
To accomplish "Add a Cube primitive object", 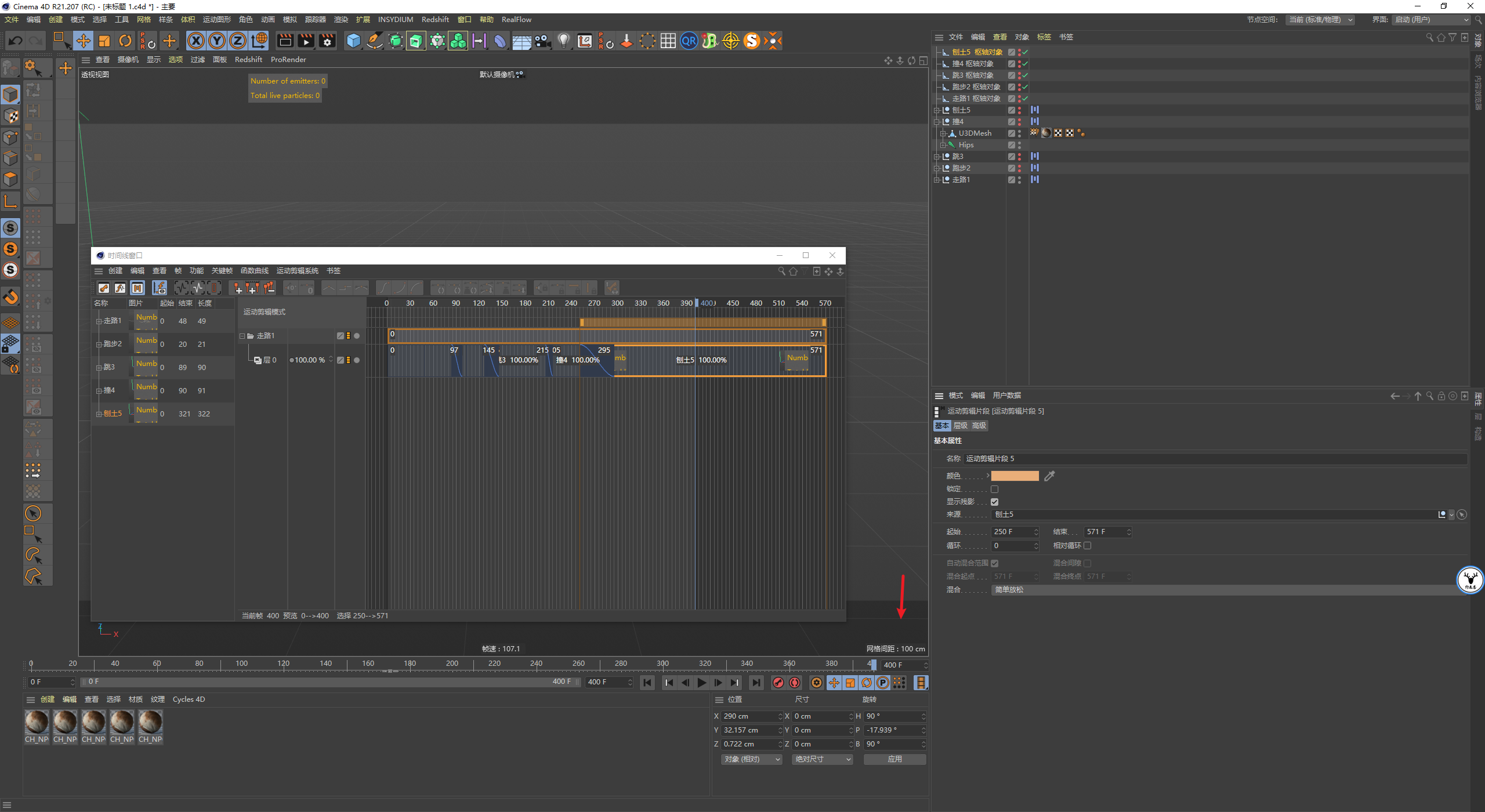I will click(x=353, y=41).
